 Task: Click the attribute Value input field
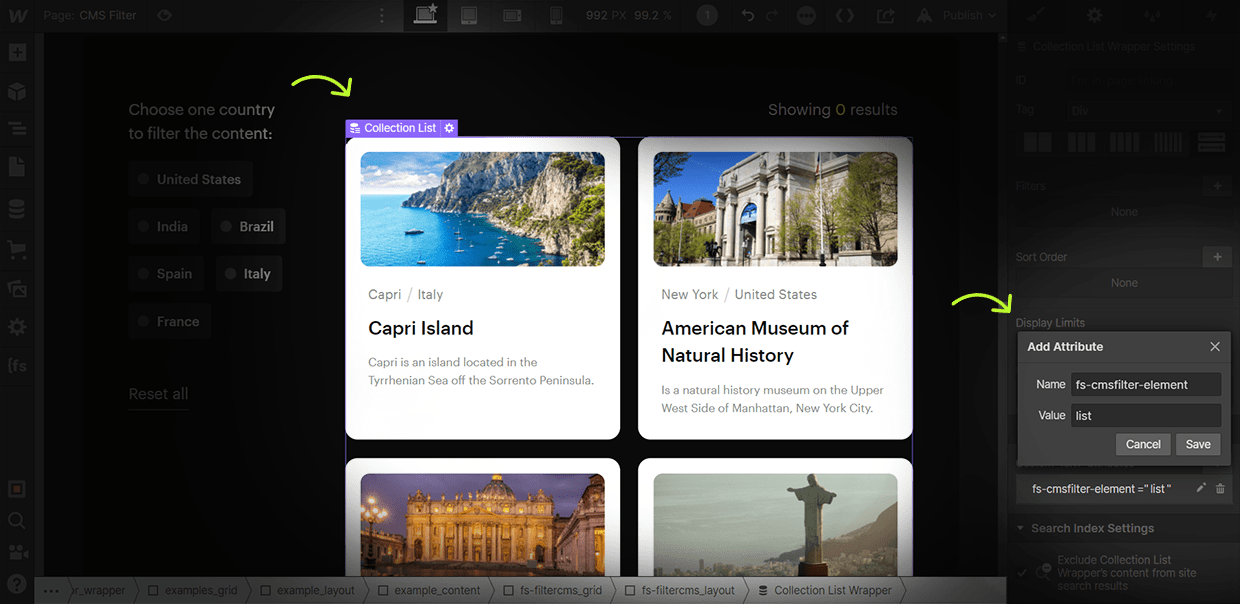coord(1146,415)
